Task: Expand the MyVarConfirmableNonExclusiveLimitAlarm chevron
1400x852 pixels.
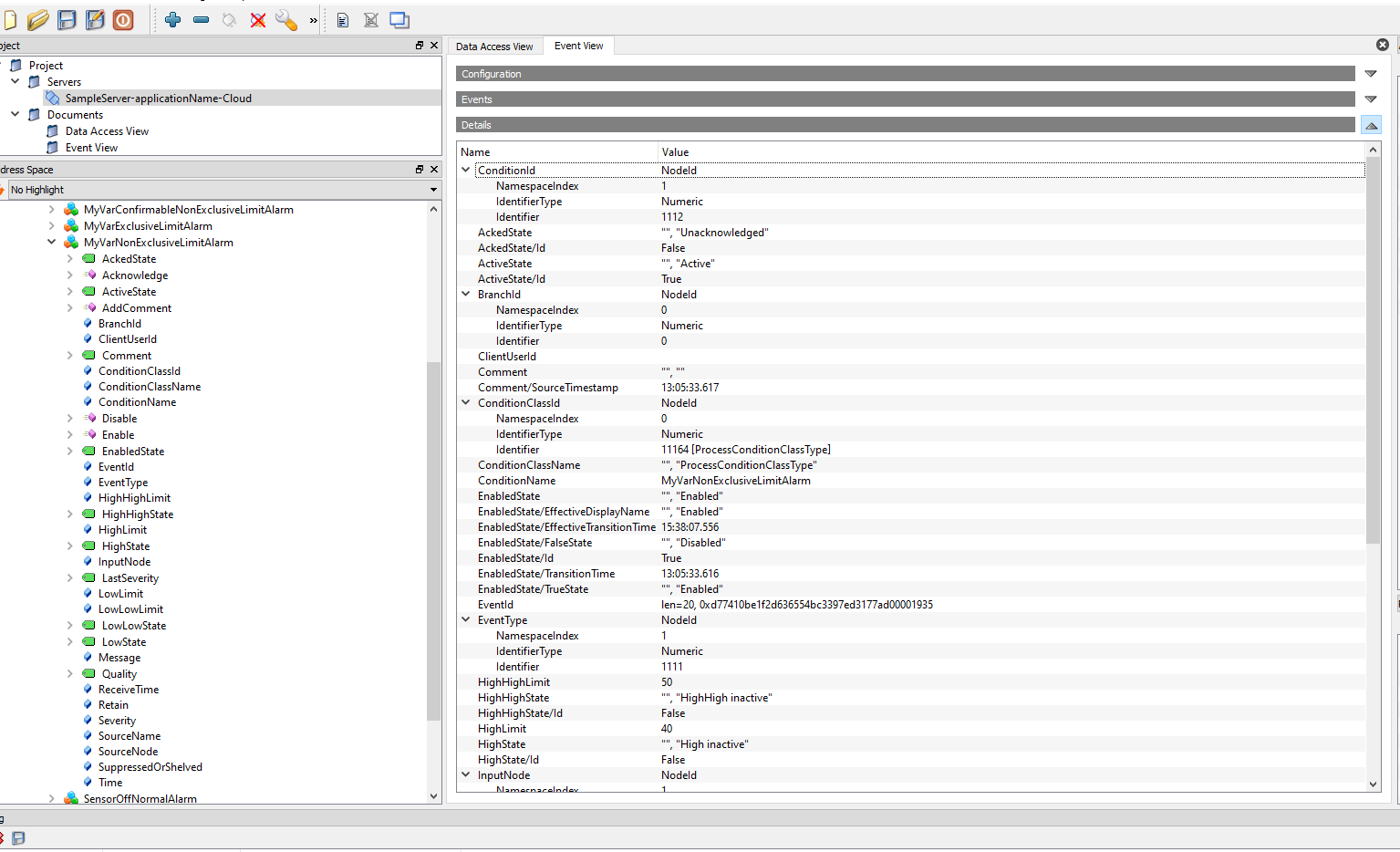Action: pyautogui.click(x=52, y=210)
